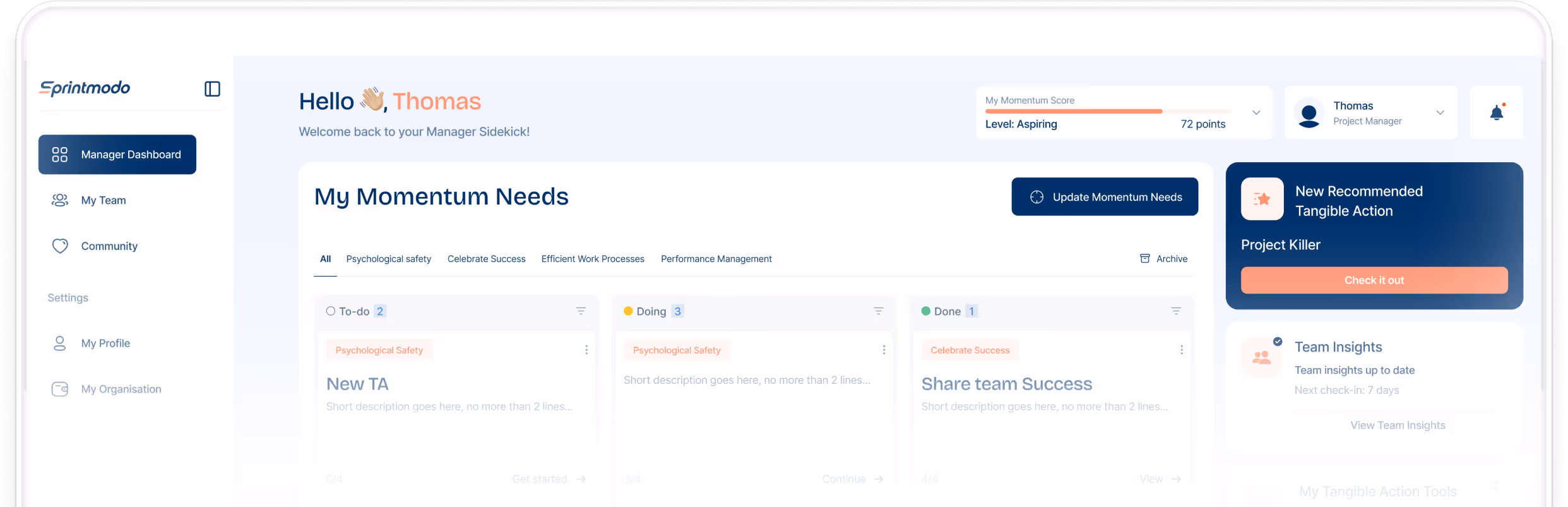Open Manager Dashboard from the sidebar
This screenshot has width=1568, height=507.
(117, 155)
